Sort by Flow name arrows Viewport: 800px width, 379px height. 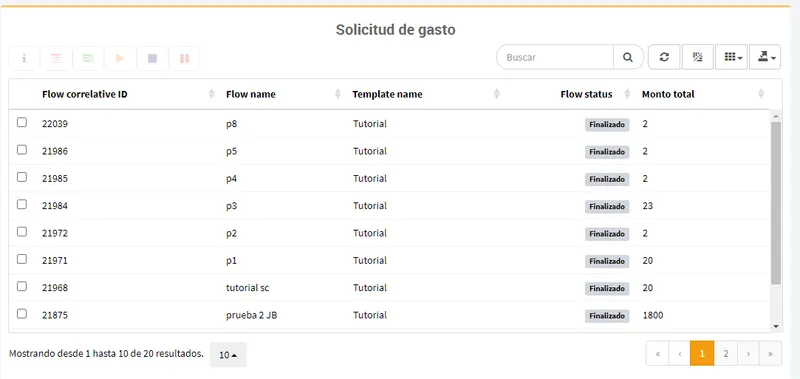click(x=338, y=94)
